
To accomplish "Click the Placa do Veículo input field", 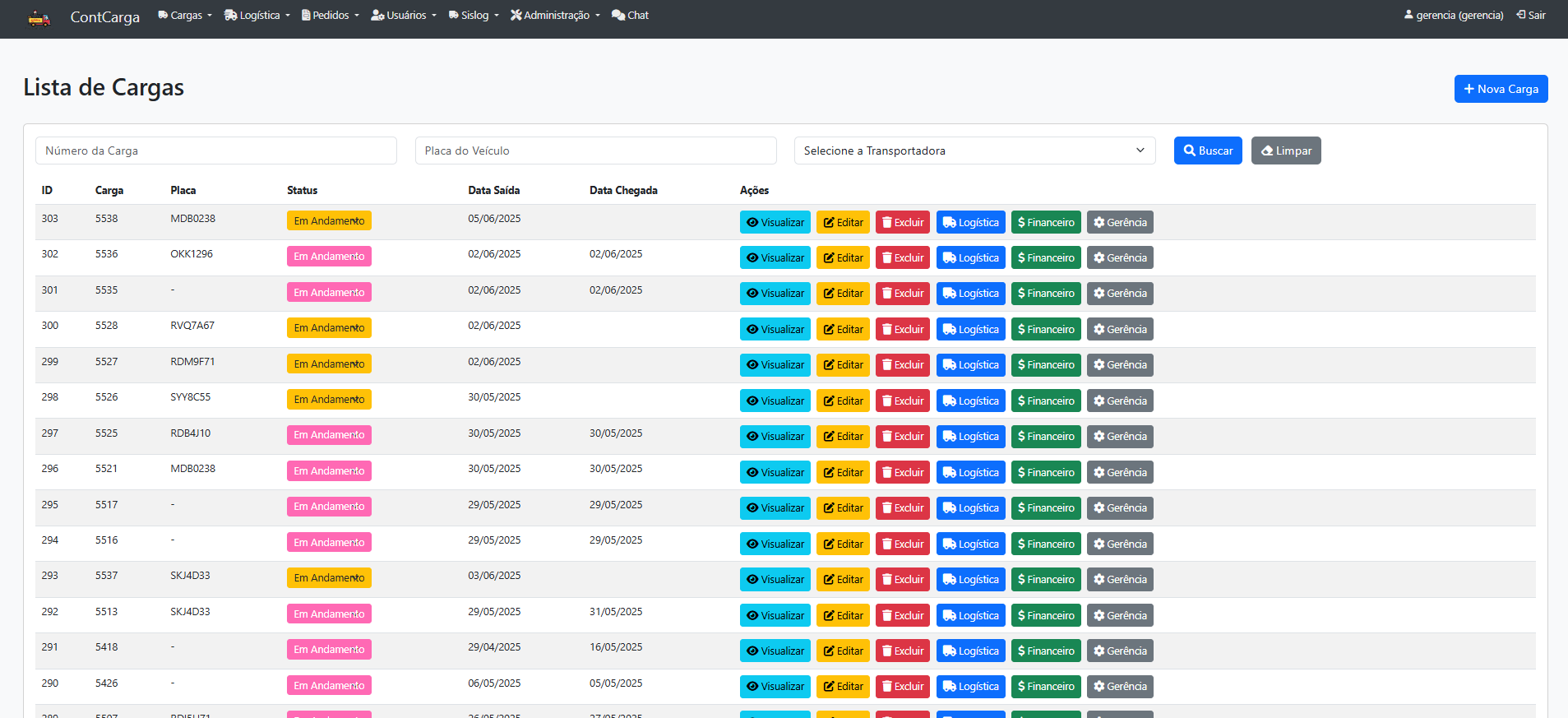I will click(x=595, y=151).
